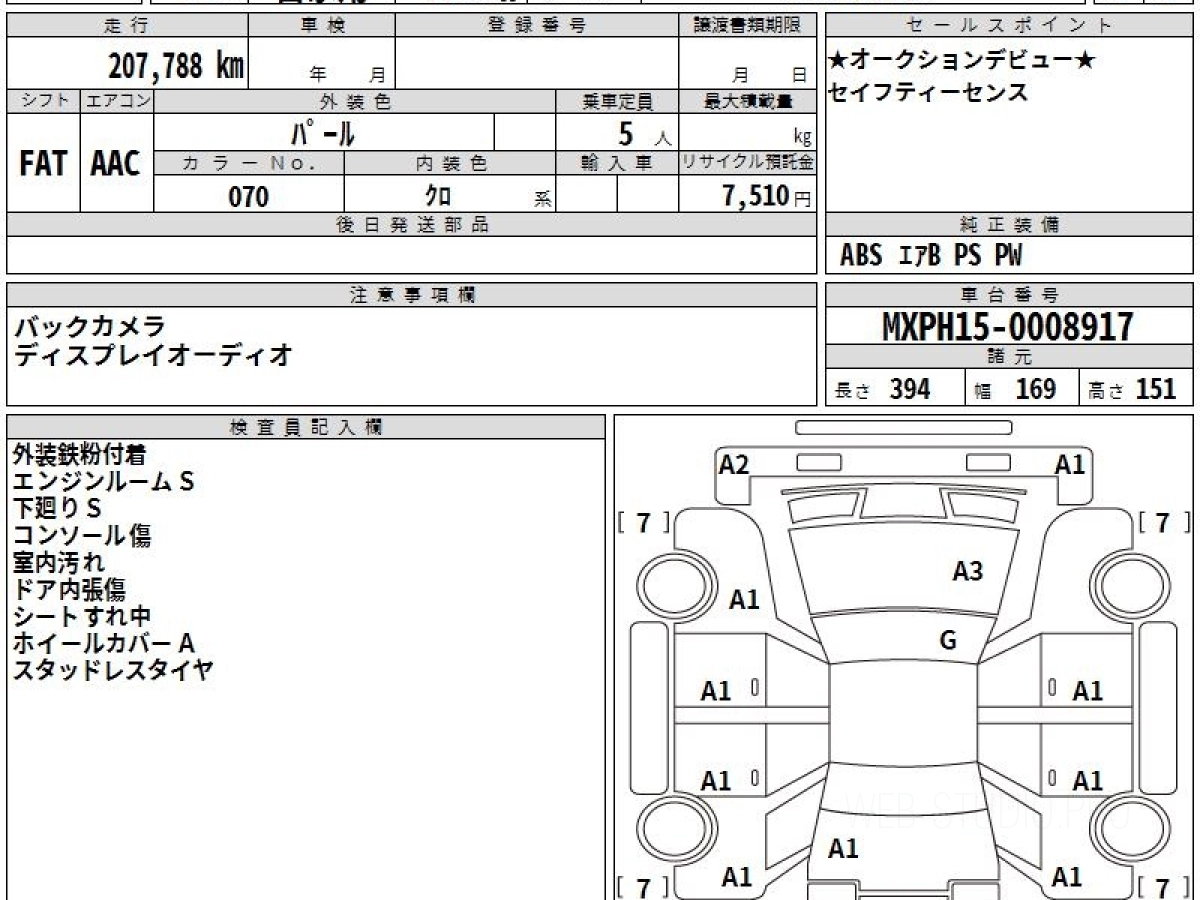Select the rear-left wheel circle on the diagram
Image resolution: width=1200 pixels, height=900 pixels.
pyautogui.click(x=667, y=828)
